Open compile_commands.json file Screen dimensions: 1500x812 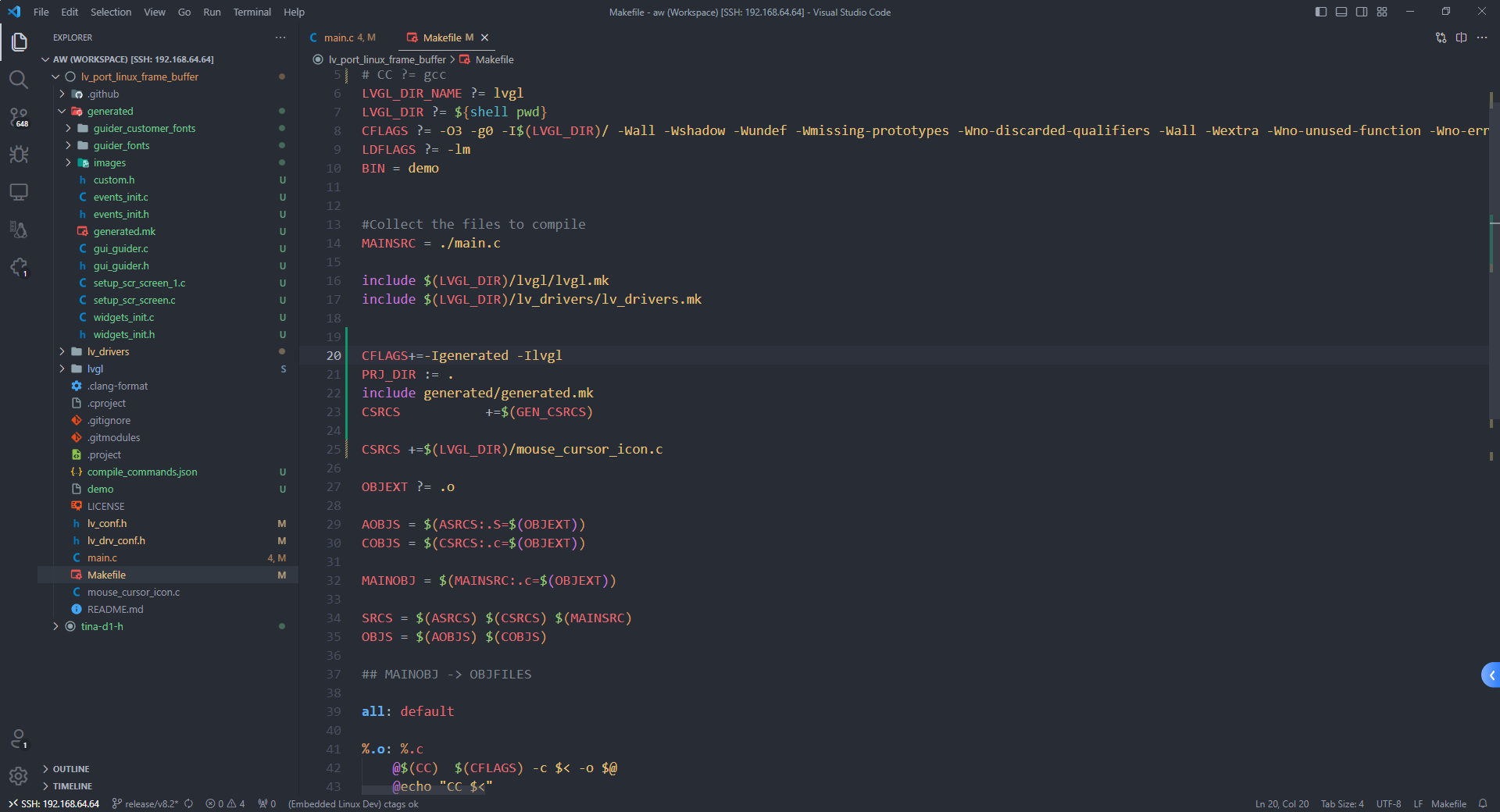pyautogui.click(x=142, y=472)
